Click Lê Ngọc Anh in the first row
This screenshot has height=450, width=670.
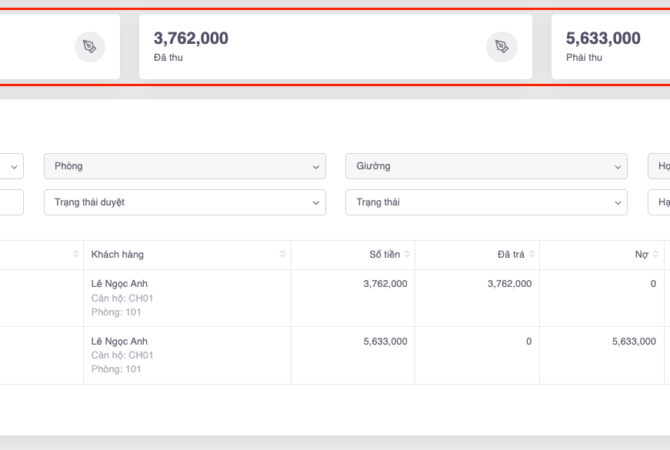coord(118,284)
